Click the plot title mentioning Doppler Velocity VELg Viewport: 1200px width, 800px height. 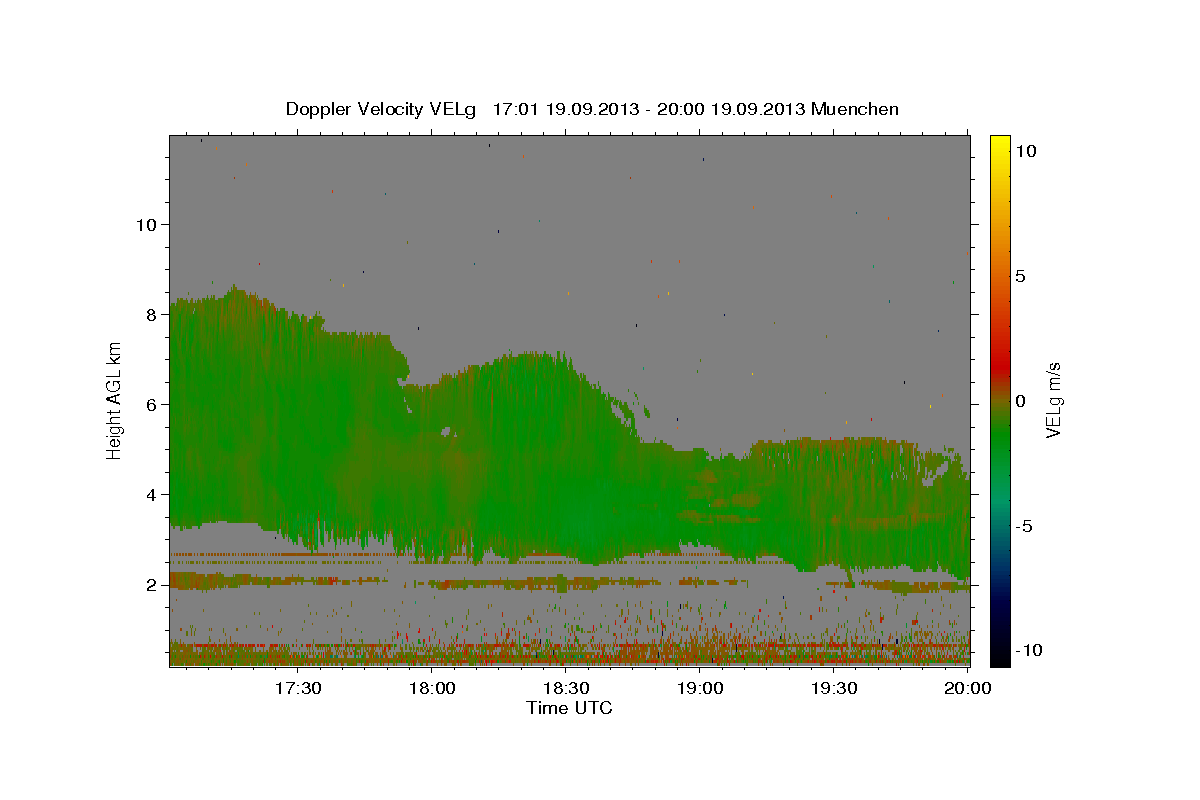[592, 109]
